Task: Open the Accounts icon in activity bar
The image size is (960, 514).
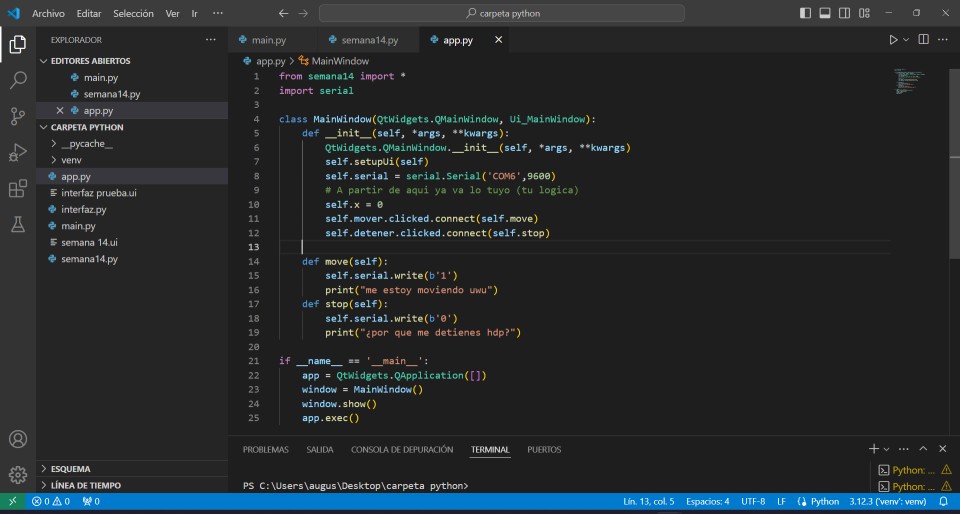Action: 18,439
